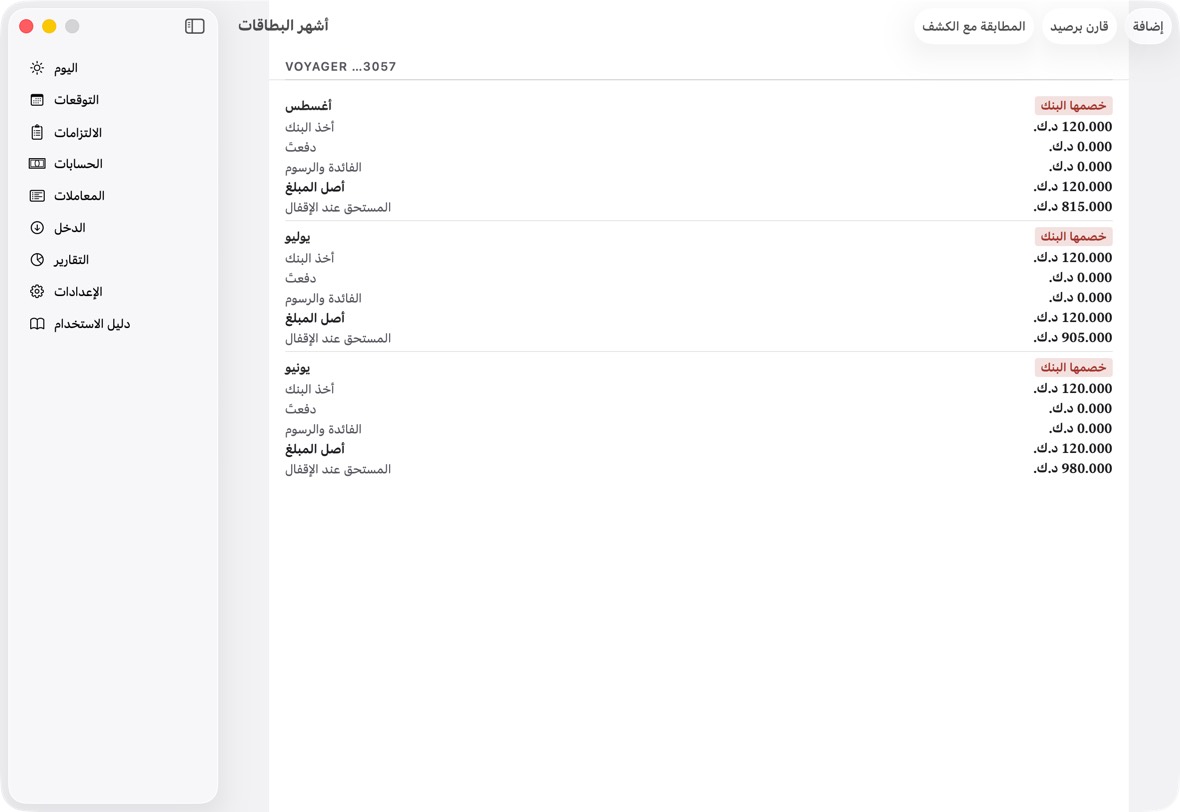Click the دليل الاستخدام sidebar label

(92, 324)
